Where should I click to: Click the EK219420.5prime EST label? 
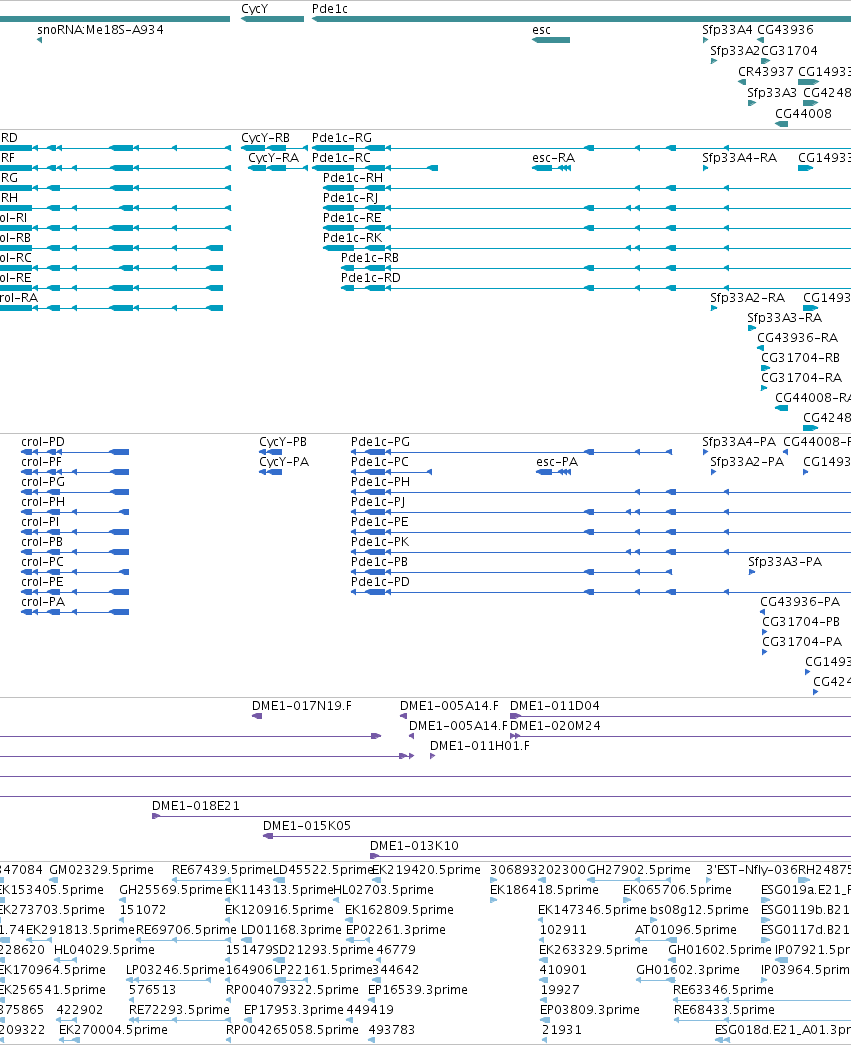426,869
